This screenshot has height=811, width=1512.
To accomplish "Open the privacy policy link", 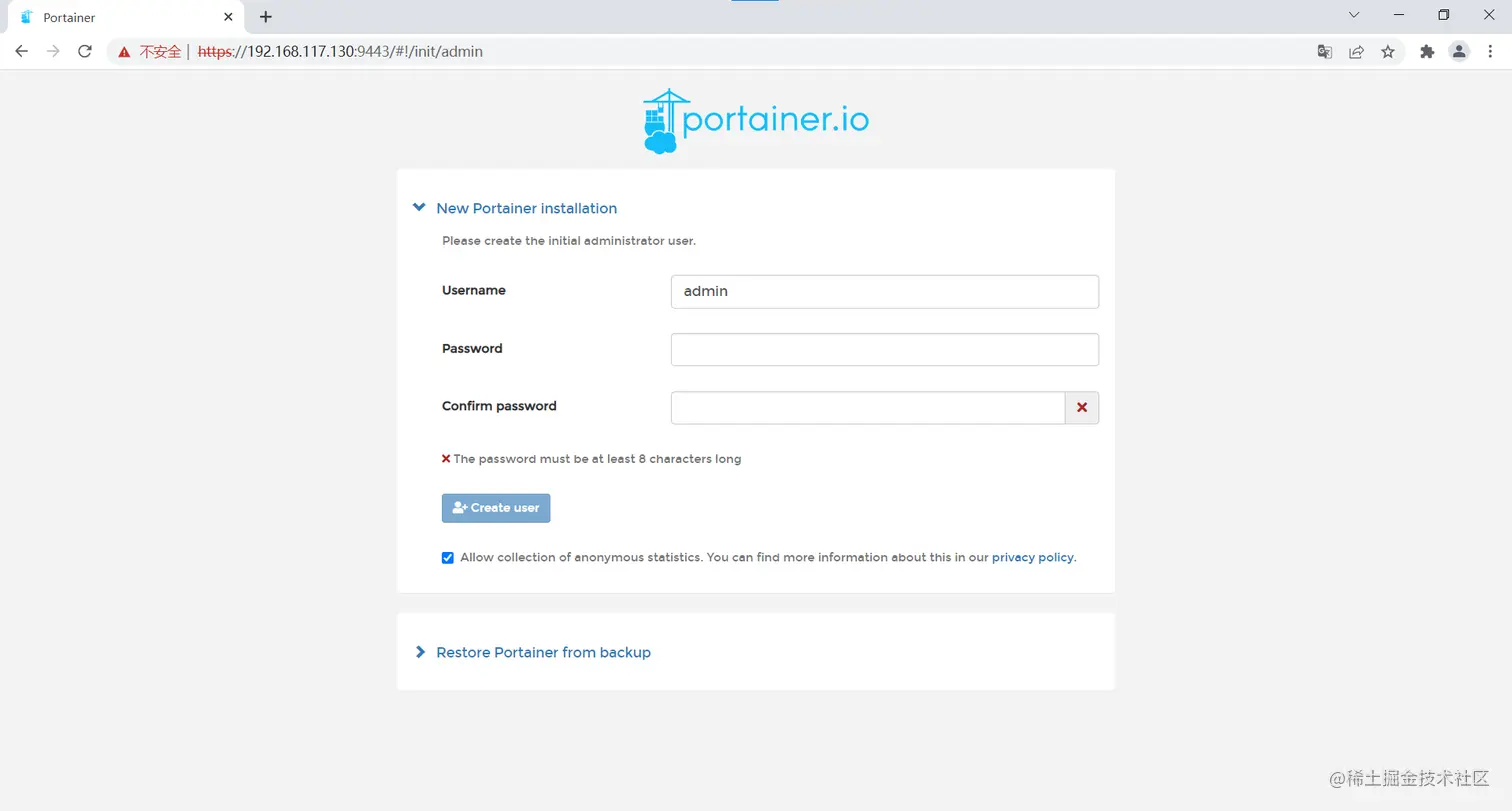I will [x=1032, y=557].
